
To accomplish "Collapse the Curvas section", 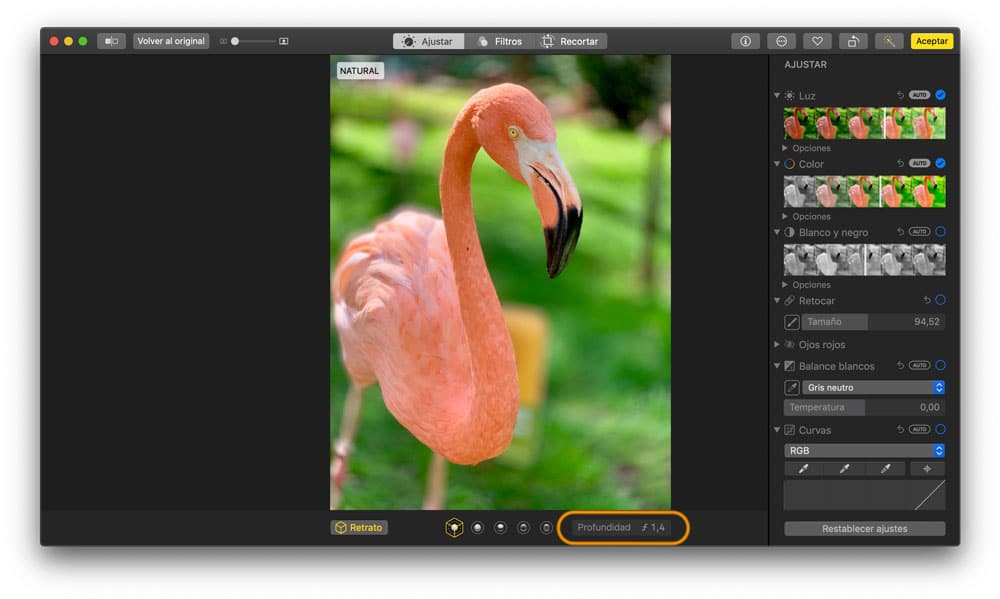I will point(777,430).
